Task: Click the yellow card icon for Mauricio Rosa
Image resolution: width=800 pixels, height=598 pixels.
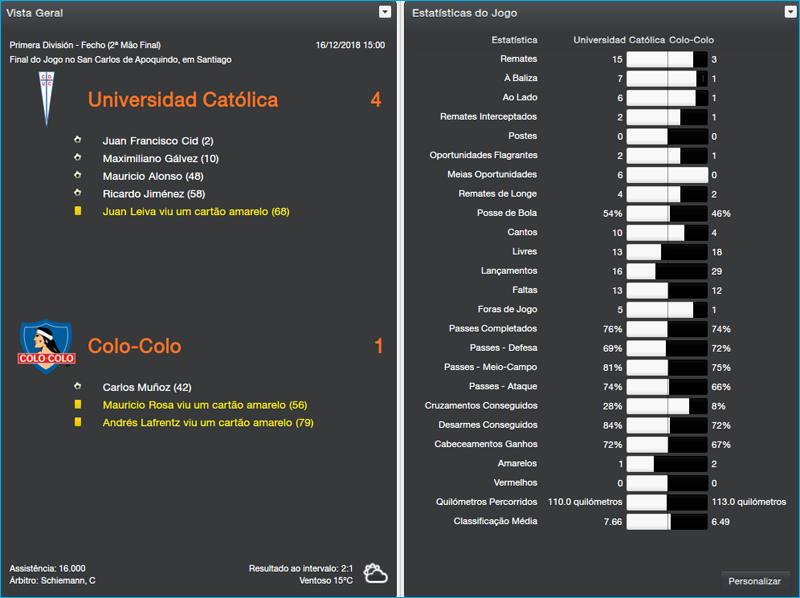Action: point(78,406)
